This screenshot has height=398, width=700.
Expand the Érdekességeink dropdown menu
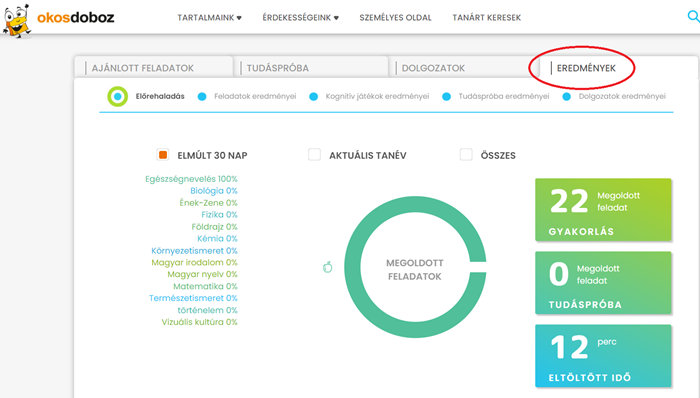300,18
